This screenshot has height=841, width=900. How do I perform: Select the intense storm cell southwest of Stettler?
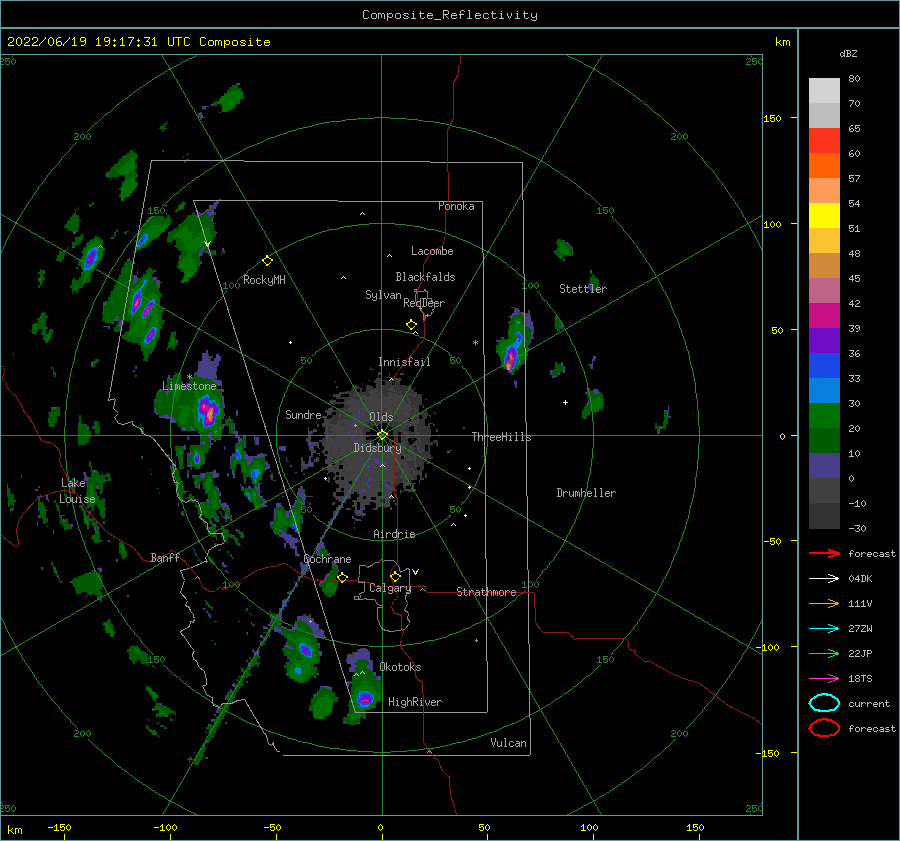pos(511,356)
